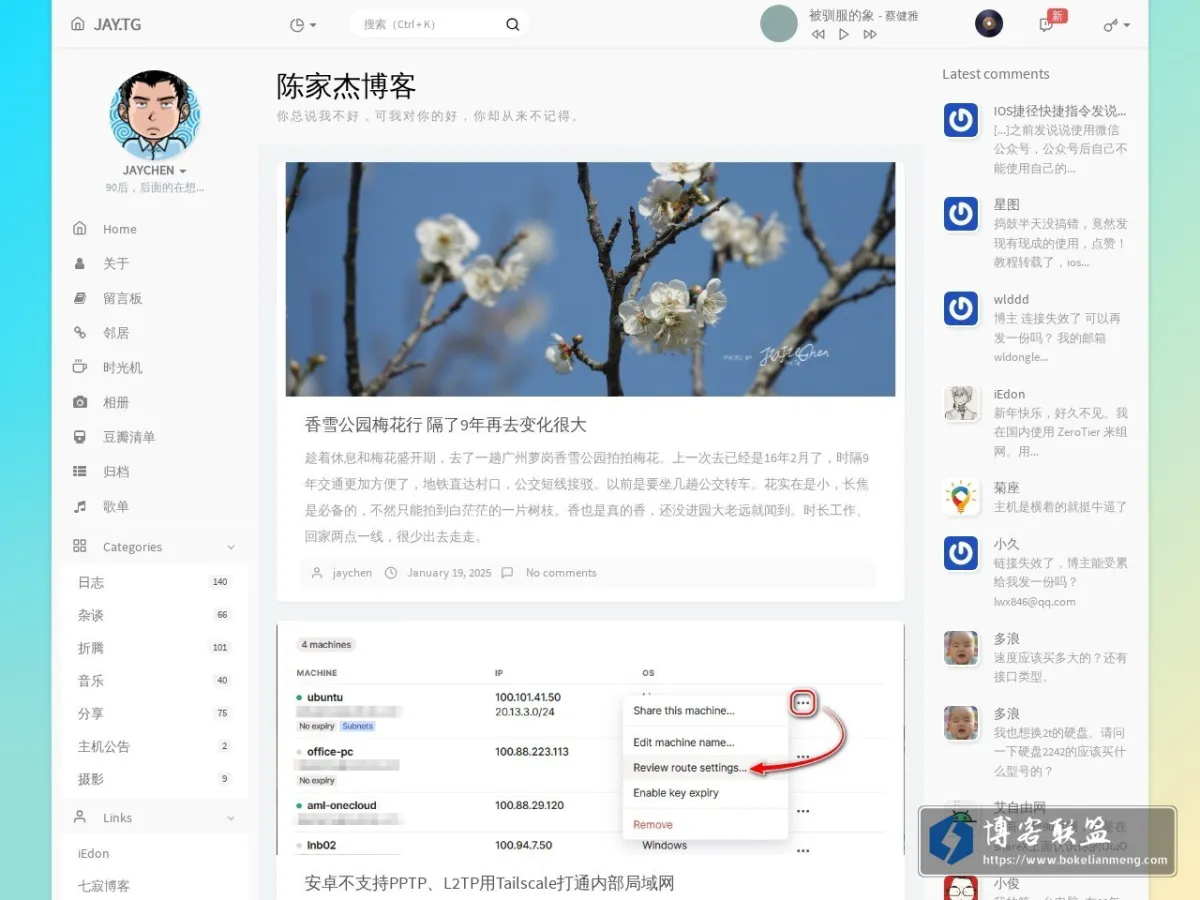Open the Tailscale post title link
The width and height of the screenshot is (1200, 900).
[489, 884]
